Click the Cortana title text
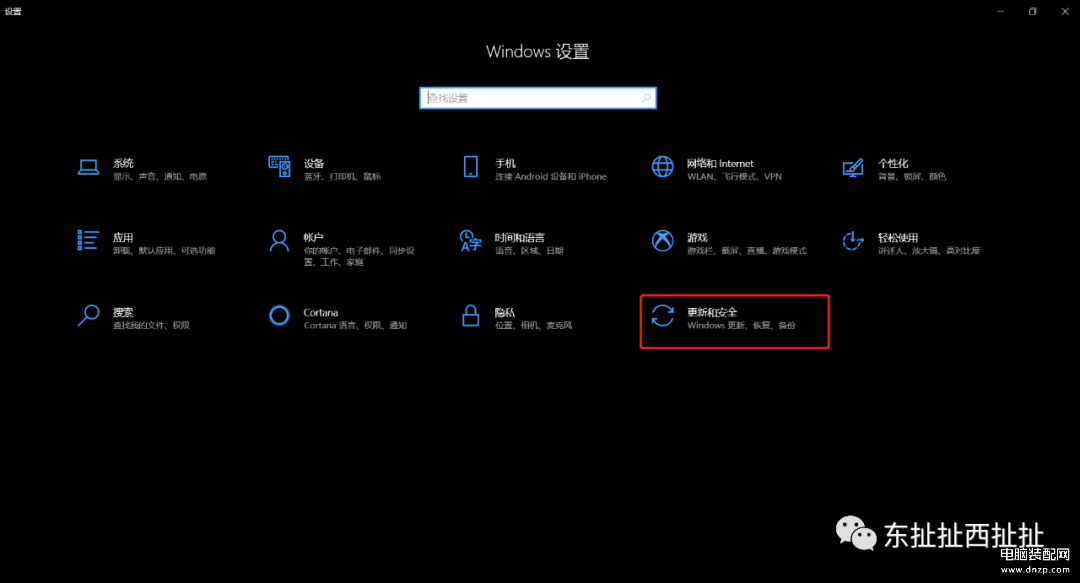Screen dimensions: 1080x583 point(321,312)
